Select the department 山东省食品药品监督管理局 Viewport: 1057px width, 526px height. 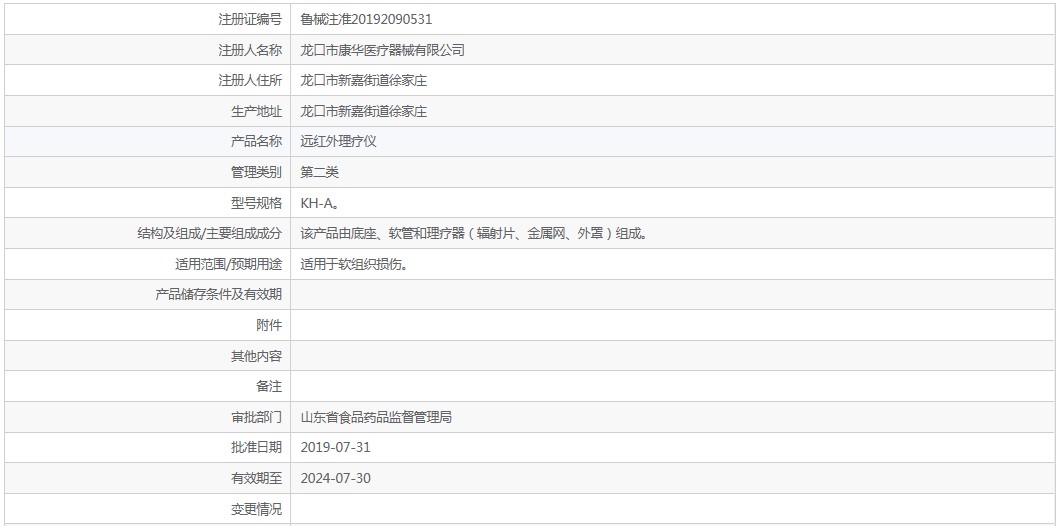point(376,417)
